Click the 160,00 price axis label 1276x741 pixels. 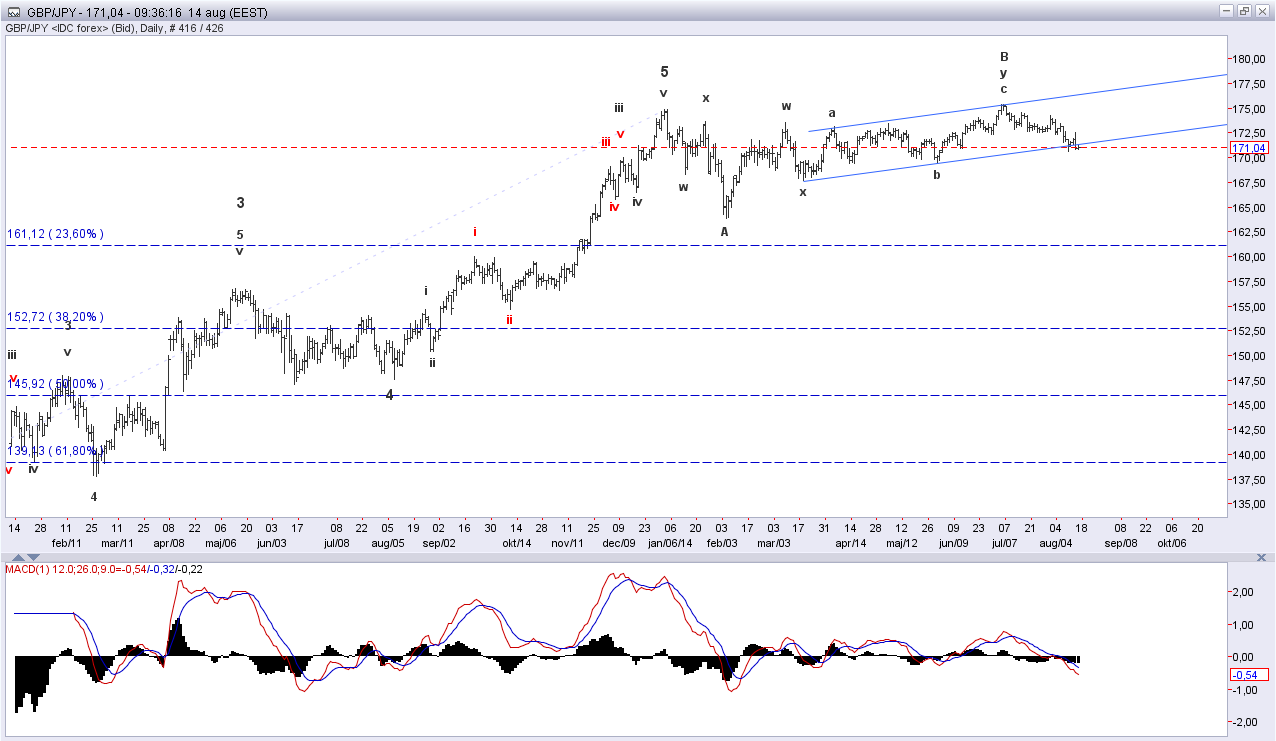[1250, 257]
